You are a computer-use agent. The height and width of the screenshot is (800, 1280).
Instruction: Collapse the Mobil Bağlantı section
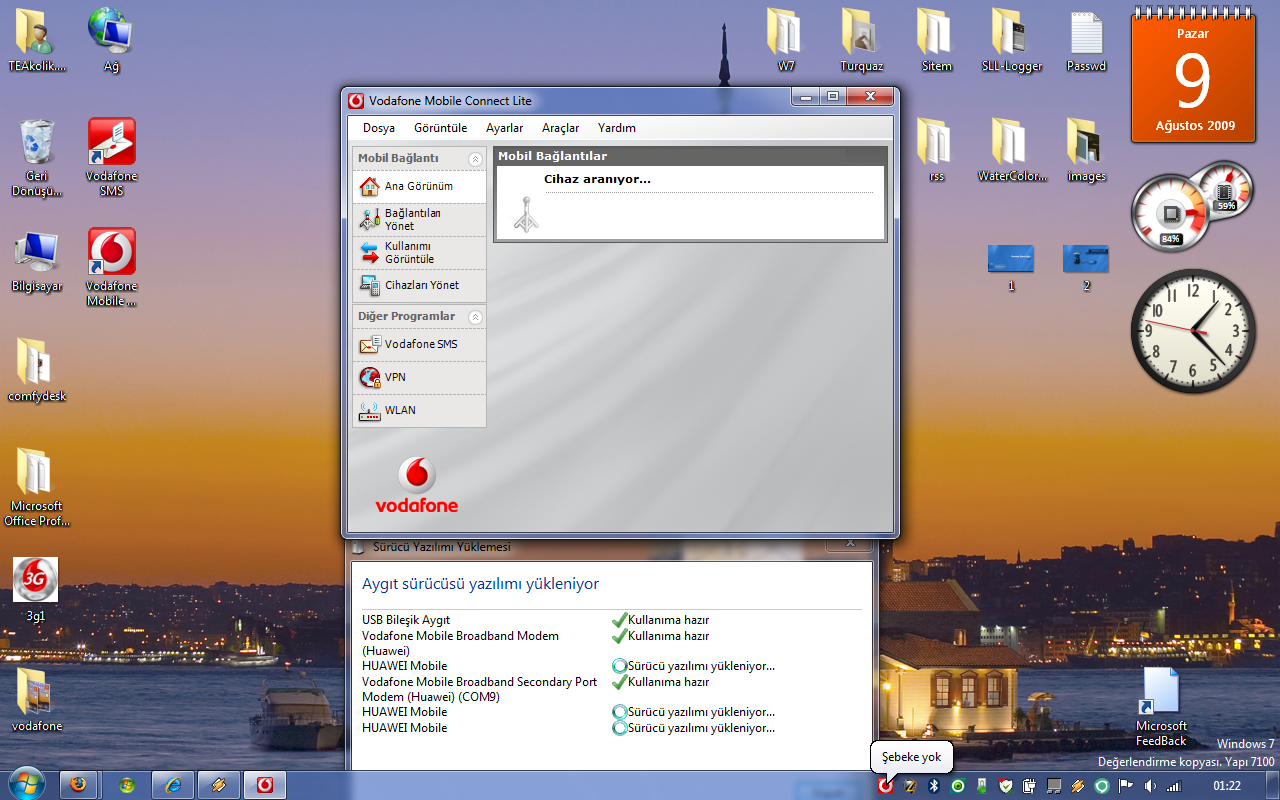click(x=475, y=159)
